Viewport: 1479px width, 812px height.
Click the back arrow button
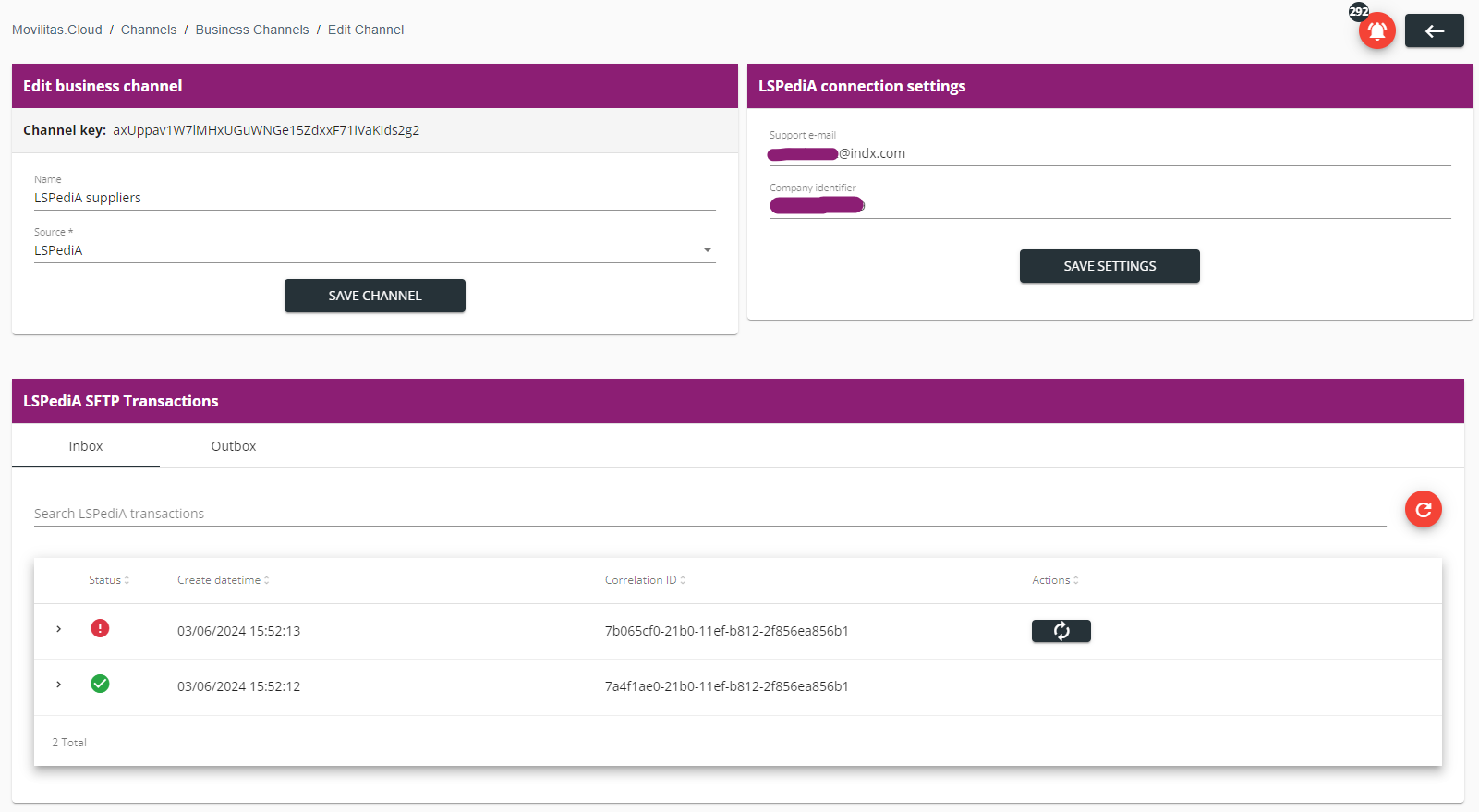click(x=1434, y=30)
